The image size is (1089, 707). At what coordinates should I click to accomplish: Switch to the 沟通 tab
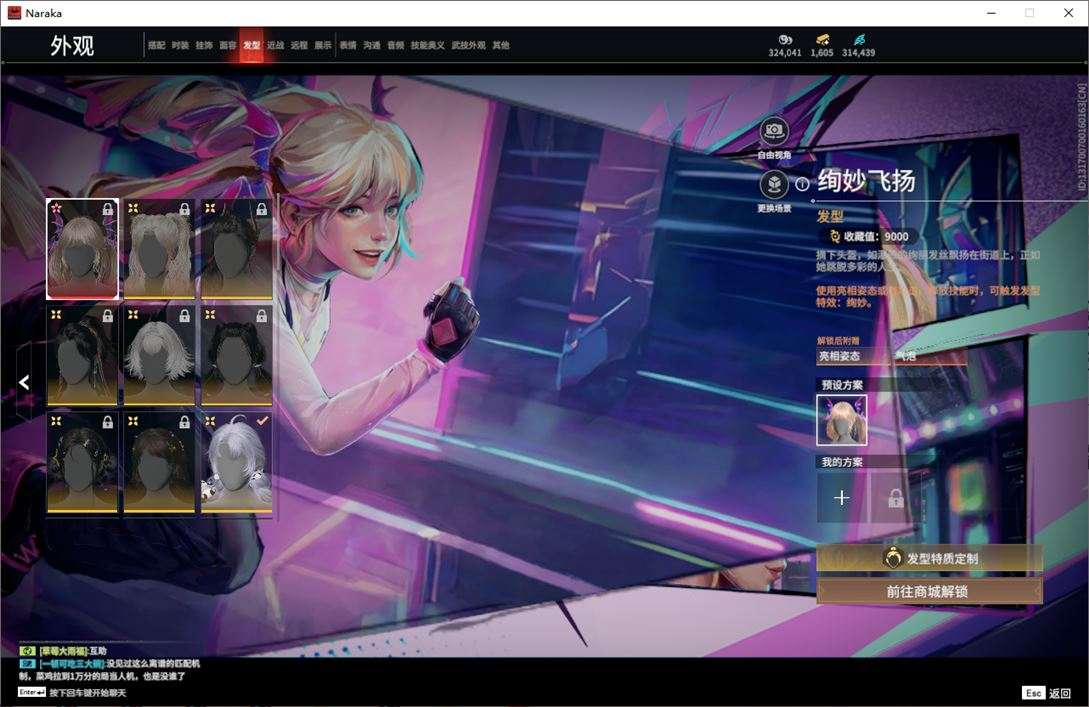[372, 45]
